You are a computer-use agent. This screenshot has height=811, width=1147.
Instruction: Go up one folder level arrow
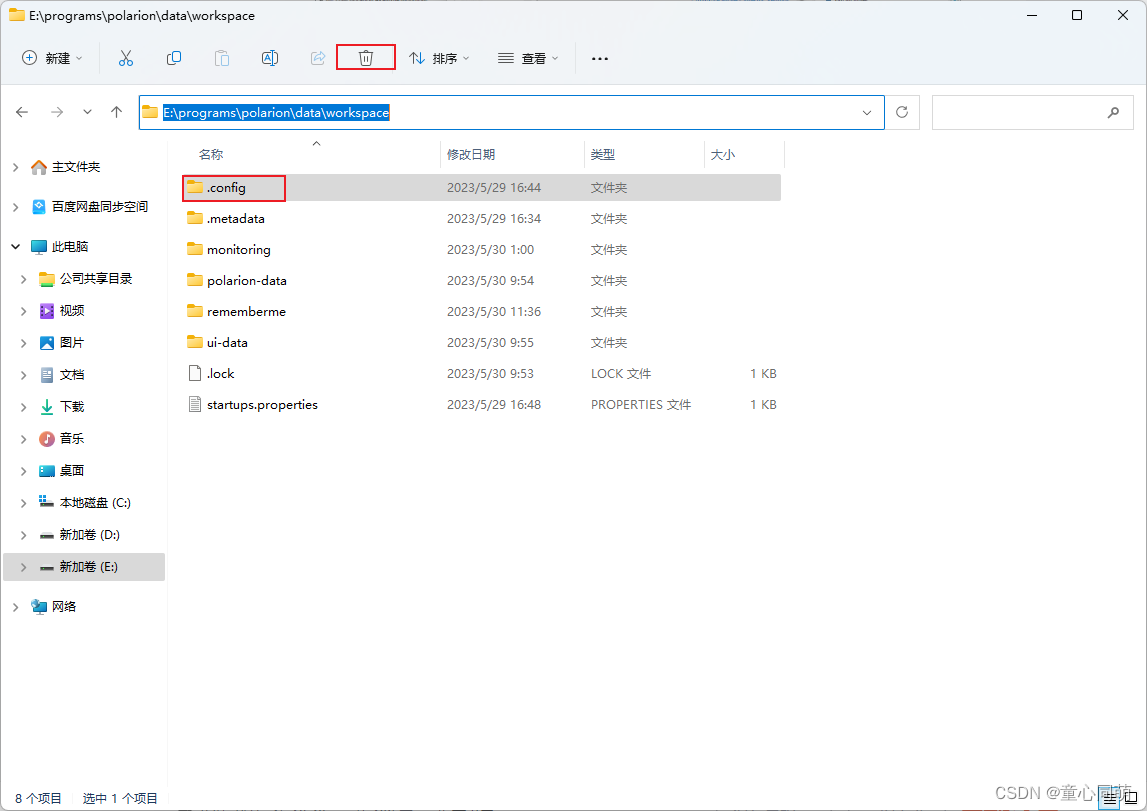tap(116, 112)
